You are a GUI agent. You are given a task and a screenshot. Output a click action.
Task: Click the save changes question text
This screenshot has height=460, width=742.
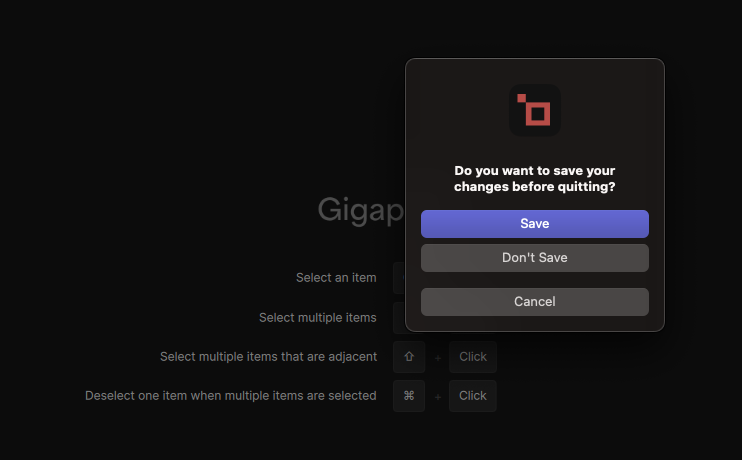[535, 179]
